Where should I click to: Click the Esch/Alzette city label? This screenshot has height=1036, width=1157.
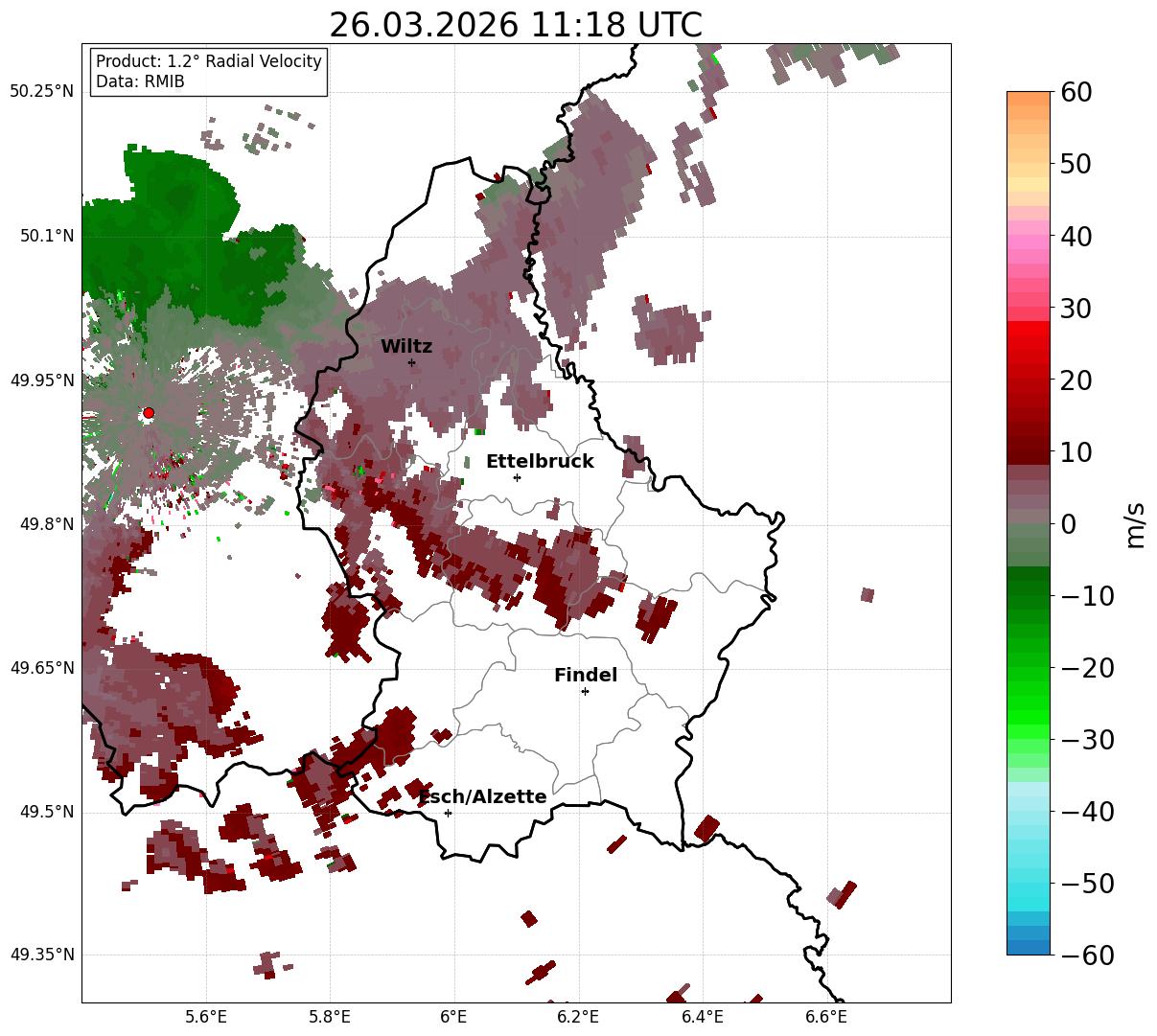click(x=482, y=797)
